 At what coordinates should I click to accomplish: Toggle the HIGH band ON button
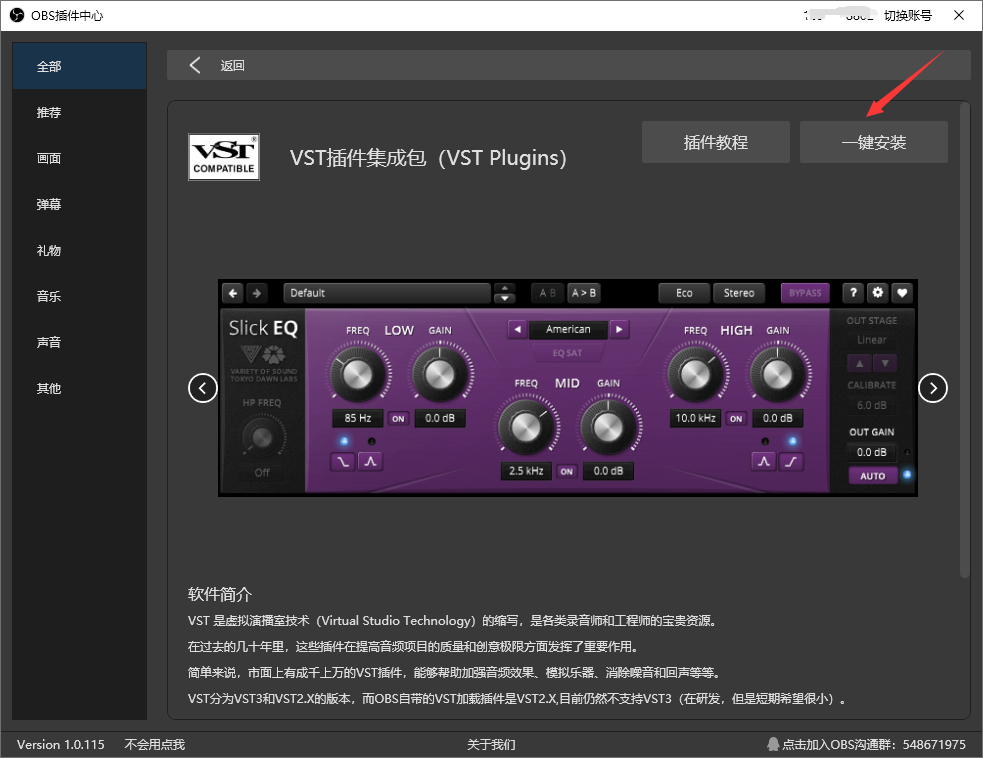click(736, 418)
